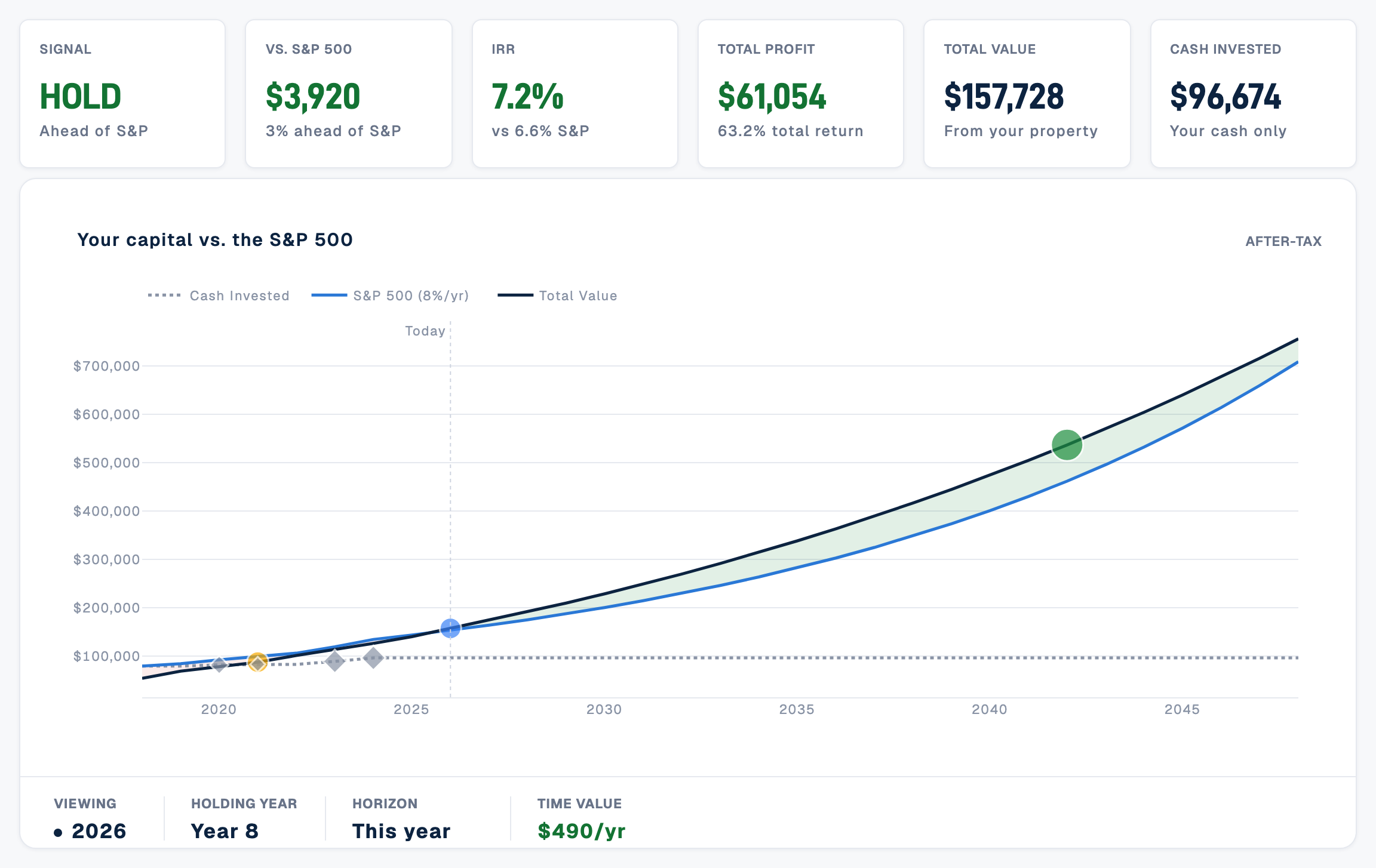Click the gray diamond marker at 2023
The width and height of the screenshot is (1376, 868).
pyautogui.click(x=335, y=660)
